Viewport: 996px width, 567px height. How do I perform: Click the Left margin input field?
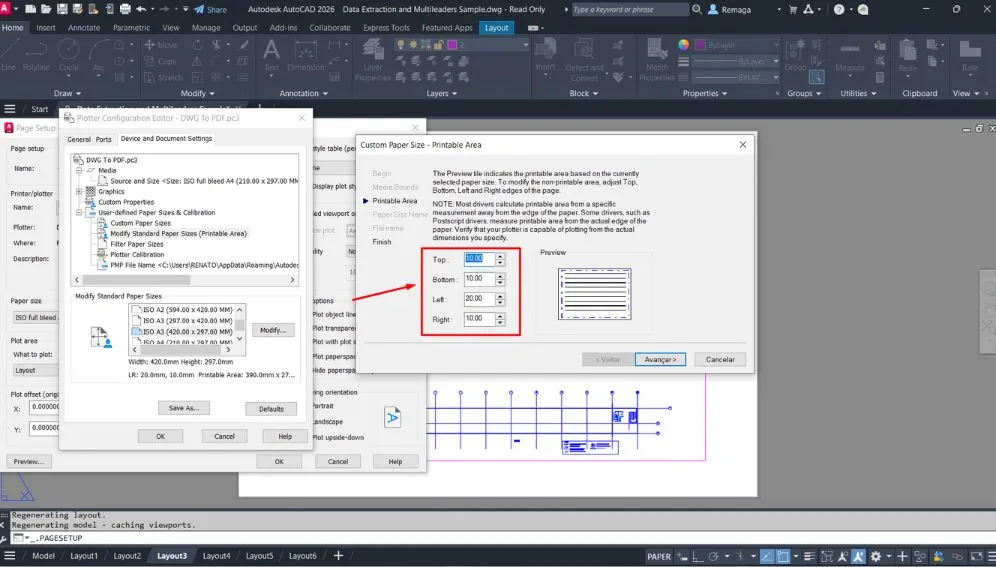(x=478, y=299)
